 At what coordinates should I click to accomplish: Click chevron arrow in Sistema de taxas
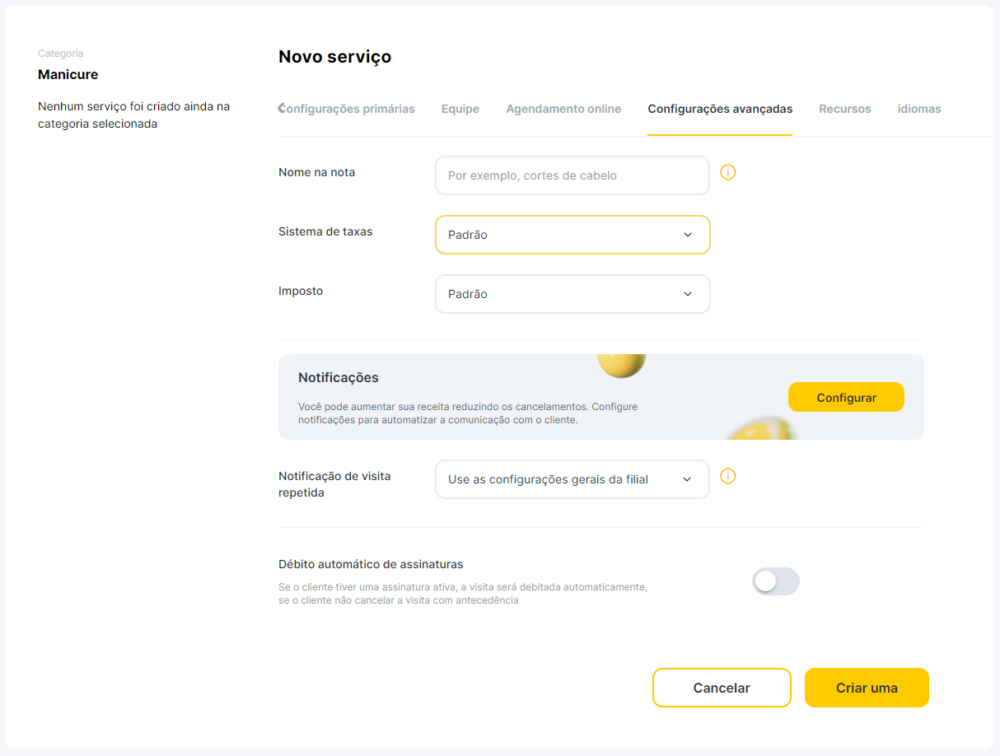coord(688,235)
